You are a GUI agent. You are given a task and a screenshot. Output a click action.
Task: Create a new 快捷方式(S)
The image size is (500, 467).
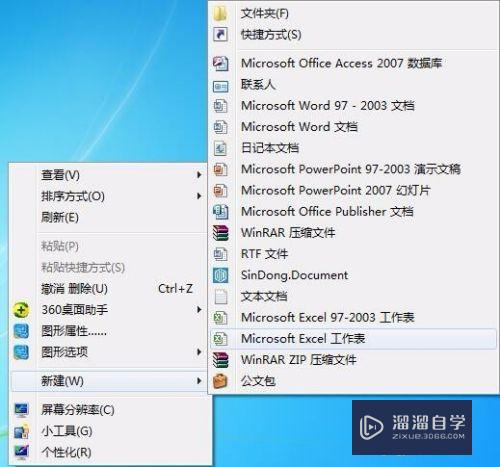point(353,34)
